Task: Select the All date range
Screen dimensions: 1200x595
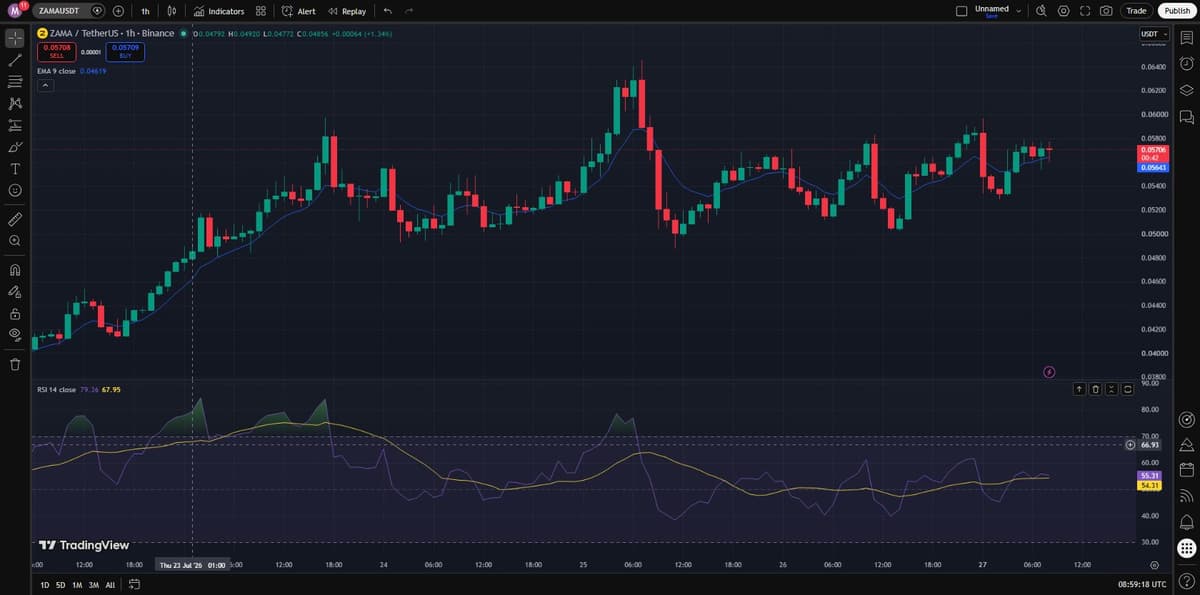Action: [110, 584]
